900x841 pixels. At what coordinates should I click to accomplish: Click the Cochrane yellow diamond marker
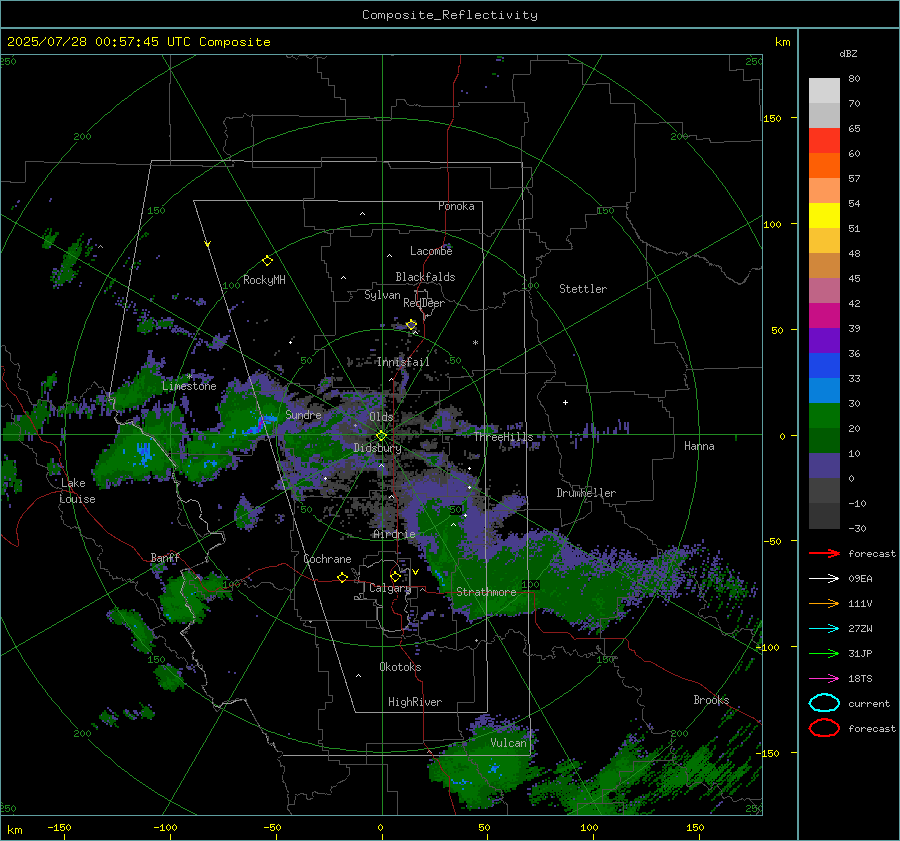pos(342,577)
